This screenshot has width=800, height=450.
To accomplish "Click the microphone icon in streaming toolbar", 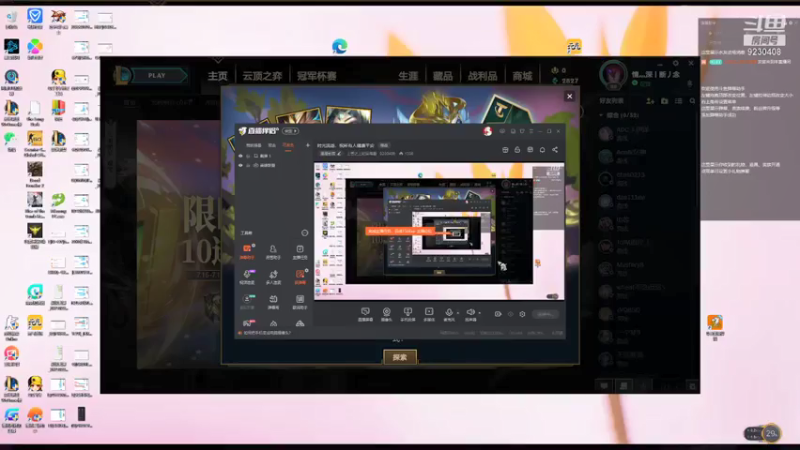I will click(449, 314).
